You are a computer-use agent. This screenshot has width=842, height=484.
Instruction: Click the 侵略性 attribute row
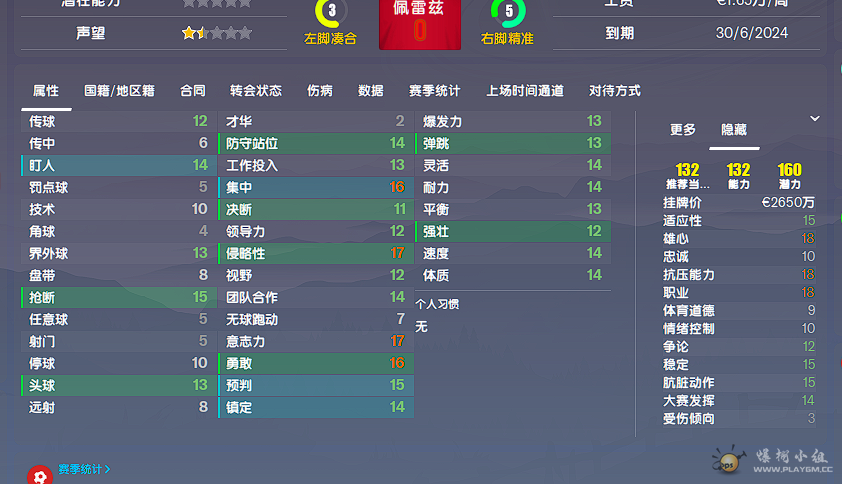(x=316, y=254)
